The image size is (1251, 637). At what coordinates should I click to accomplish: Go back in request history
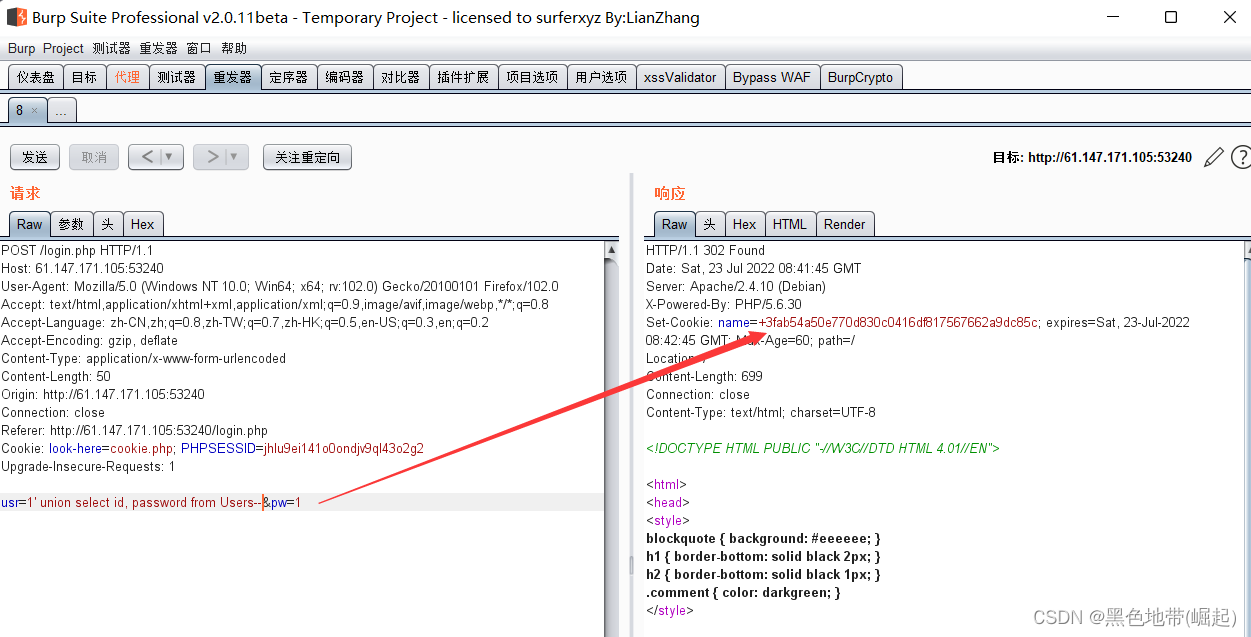147,157
